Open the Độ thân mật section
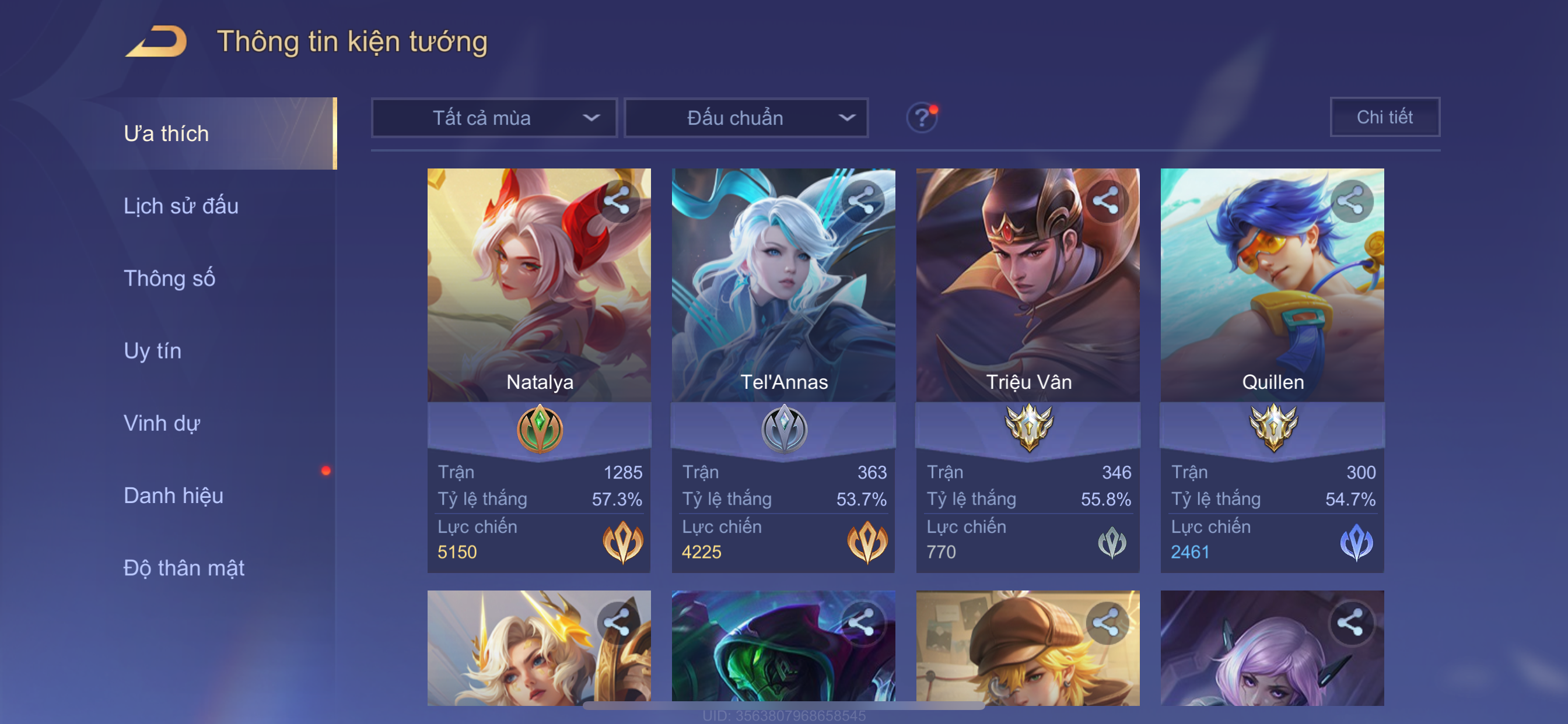 [x=184, y=568]
